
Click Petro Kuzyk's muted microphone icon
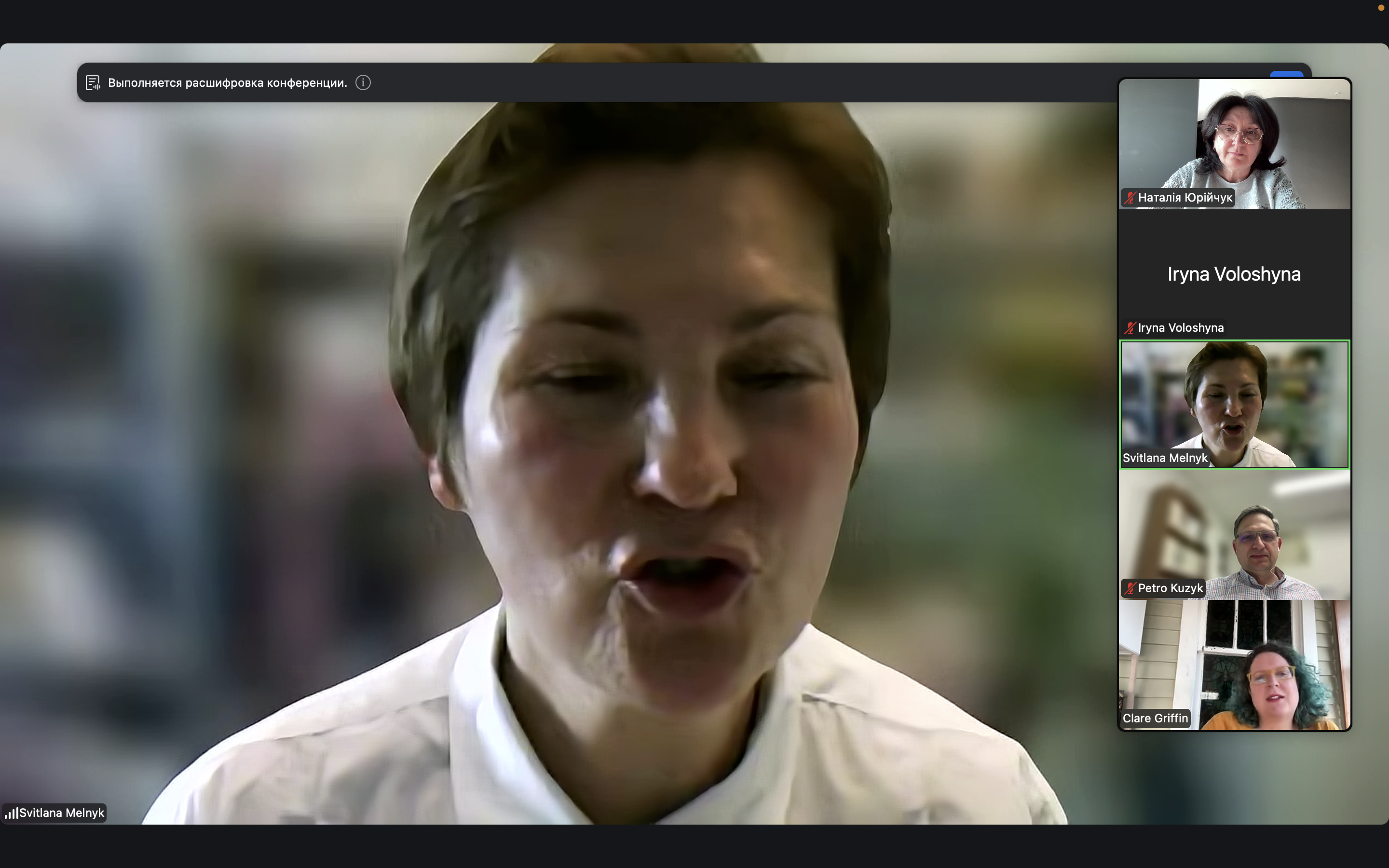[1130, 588]
